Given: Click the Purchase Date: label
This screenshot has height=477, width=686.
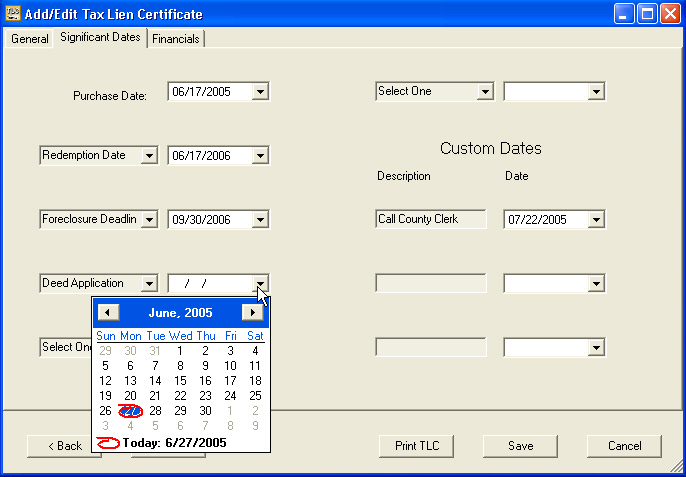Looking at the screenshot, I should pyautogui.click(x=110, y=96).
